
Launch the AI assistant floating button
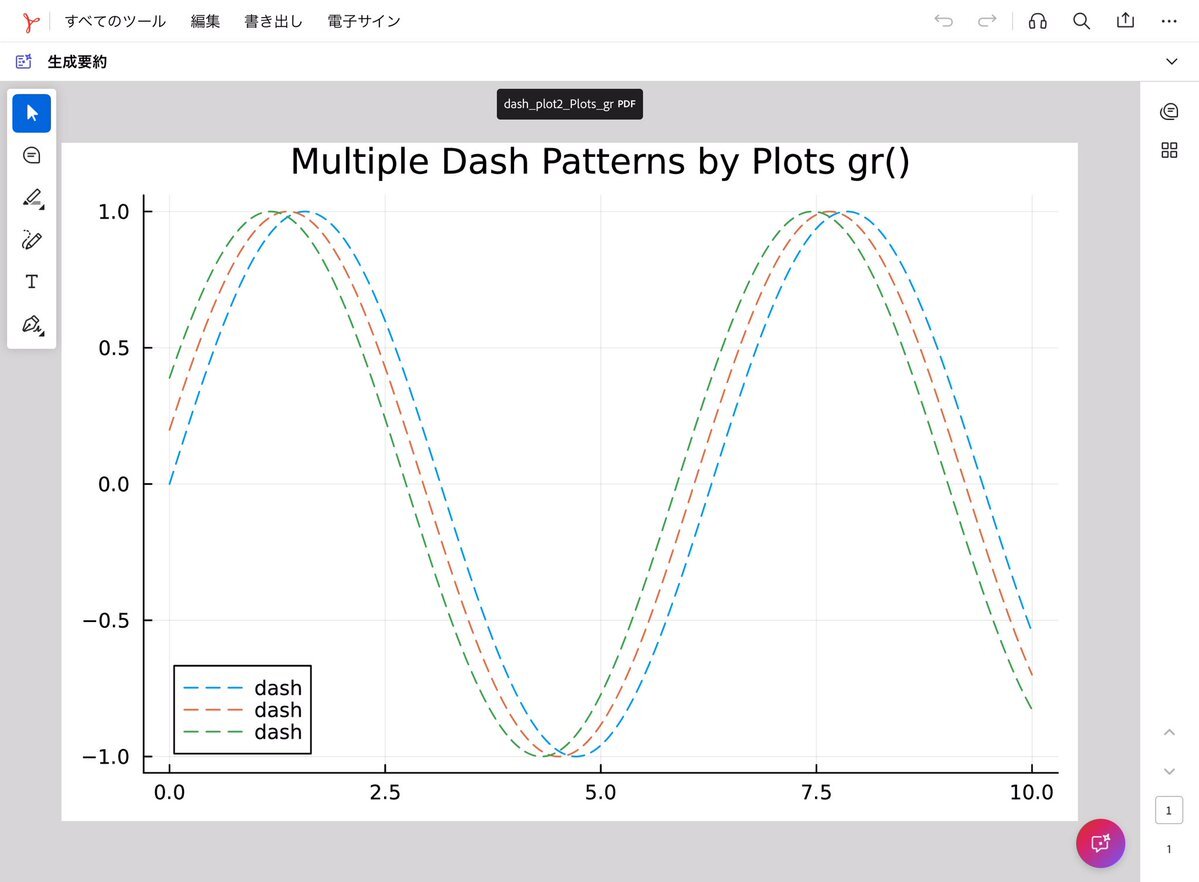click(x=1100, y=843)
